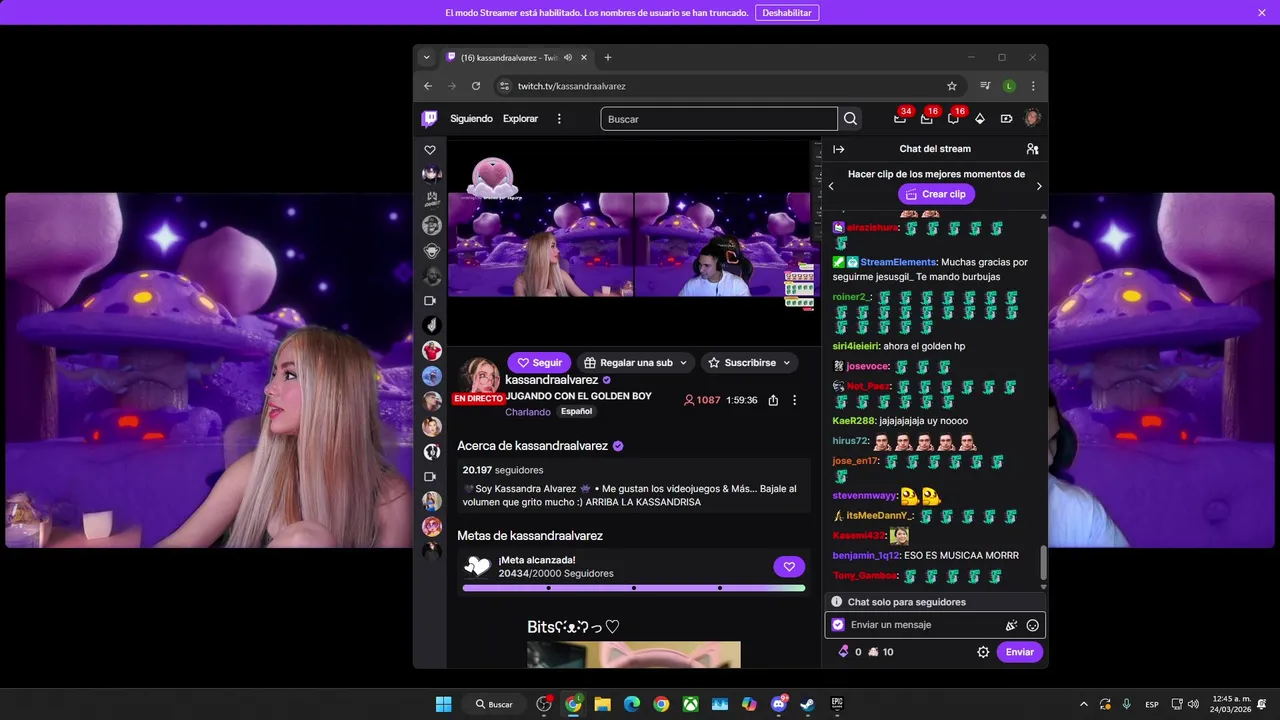Open Windows Start menu
The width and height of the screenshot is (1280, 720).
coord(444,704)
